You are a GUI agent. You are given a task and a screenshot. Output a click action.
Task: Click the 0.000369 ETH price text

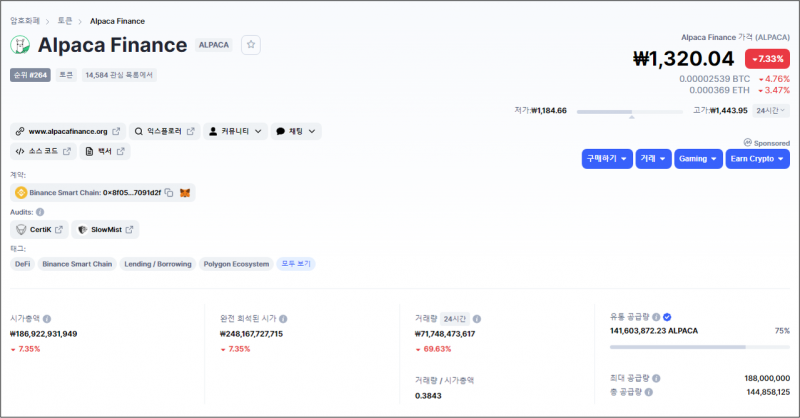(719, 90)
